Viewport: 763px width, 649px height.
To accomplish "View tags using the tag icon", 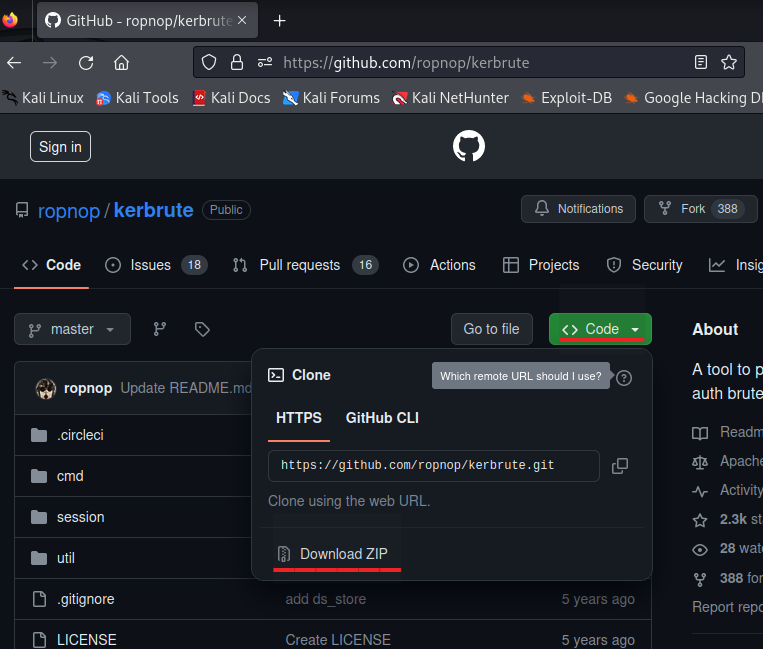I will click(x=202, y=329).
